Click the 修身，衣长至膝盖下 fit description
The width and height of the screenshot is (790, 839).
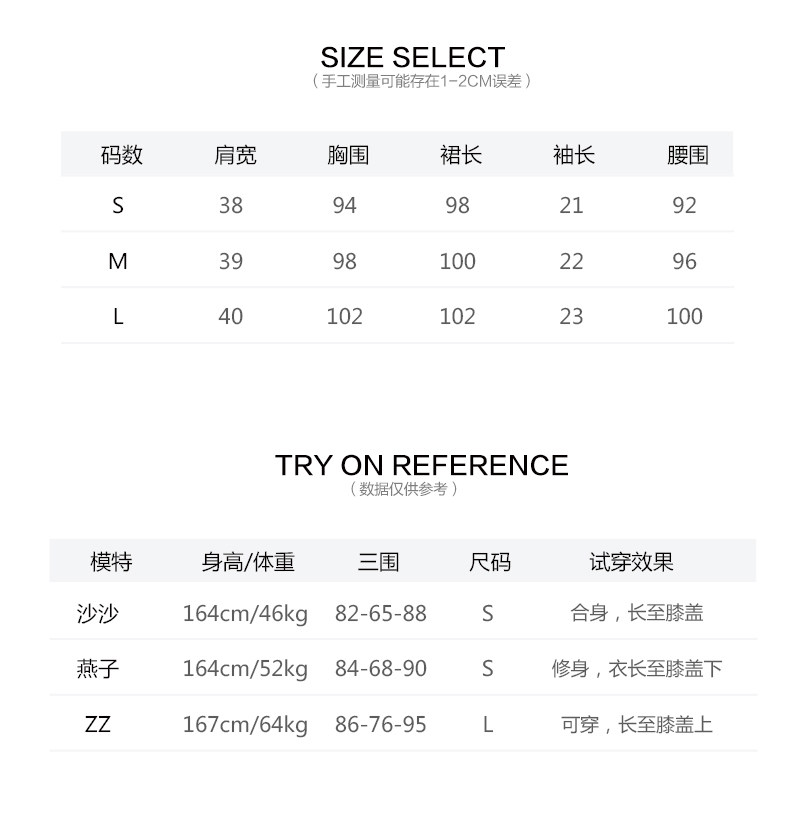[637, 668]
